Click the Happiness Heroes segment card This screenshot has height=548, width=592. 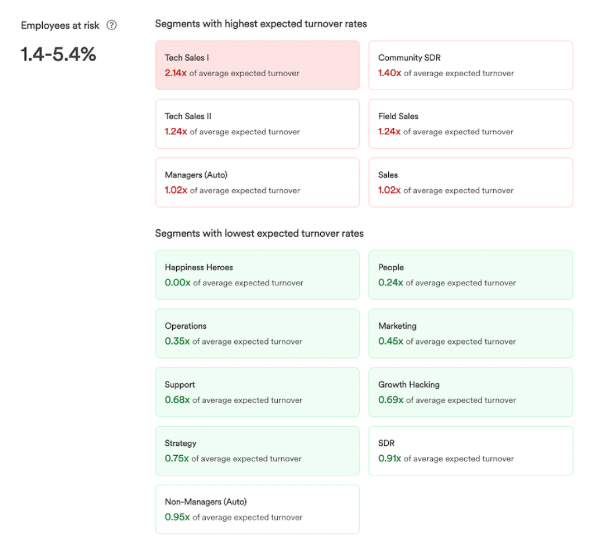[x=257, y=275]
